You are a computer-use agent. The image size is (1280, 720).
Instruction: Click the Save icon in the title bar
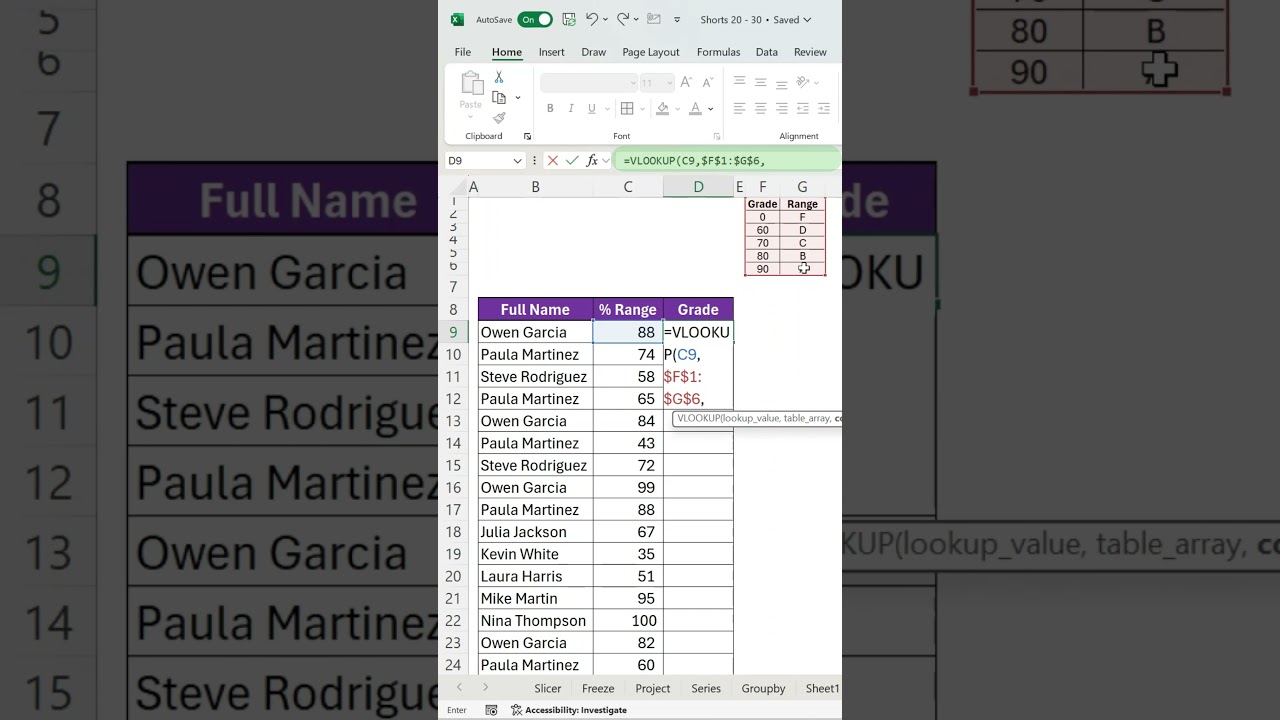tap(569, 19)
